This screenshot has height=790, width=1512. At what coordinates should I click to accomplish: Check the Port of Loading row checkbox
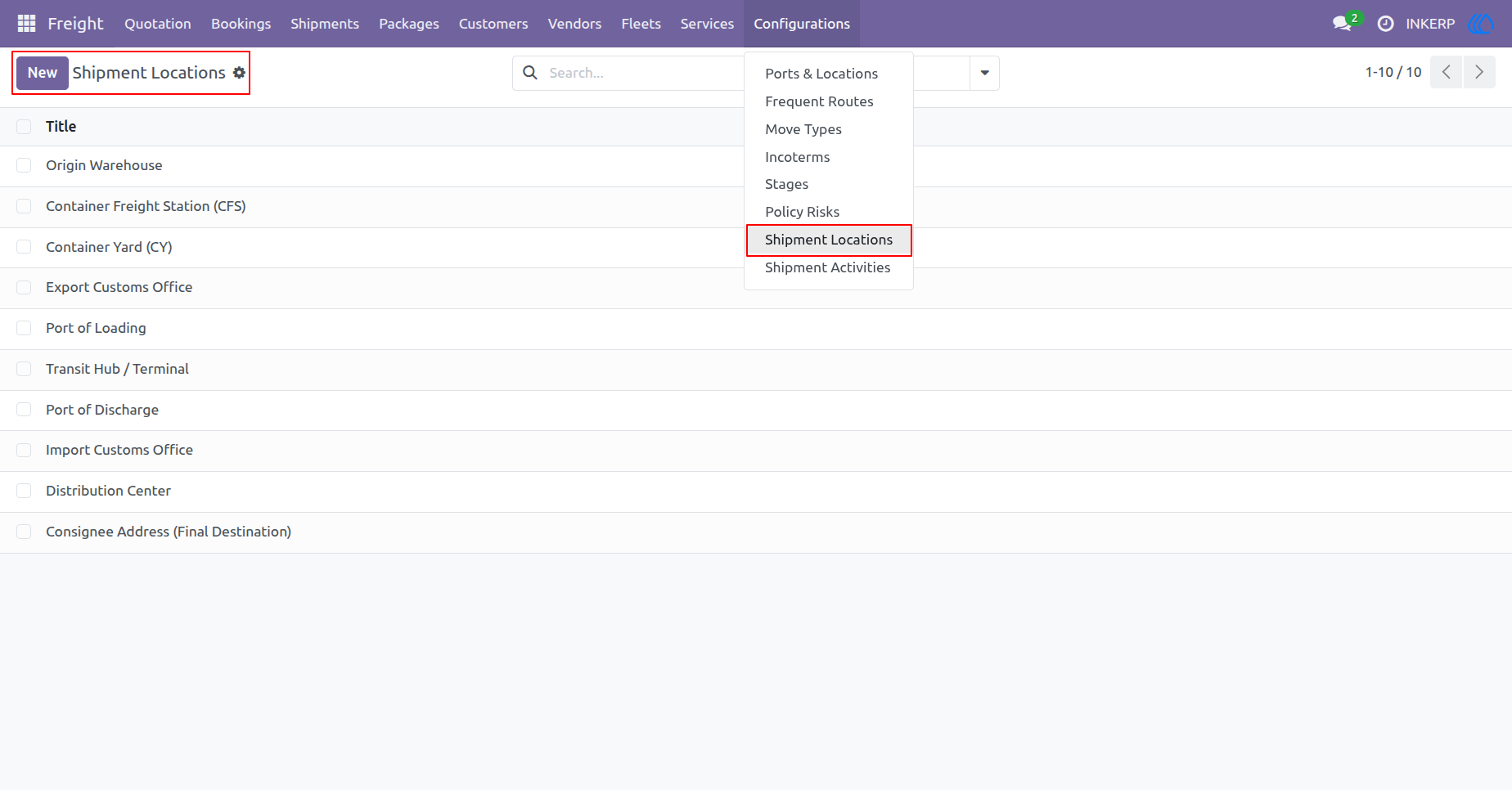pyautogui.click(x=24, y=328)
